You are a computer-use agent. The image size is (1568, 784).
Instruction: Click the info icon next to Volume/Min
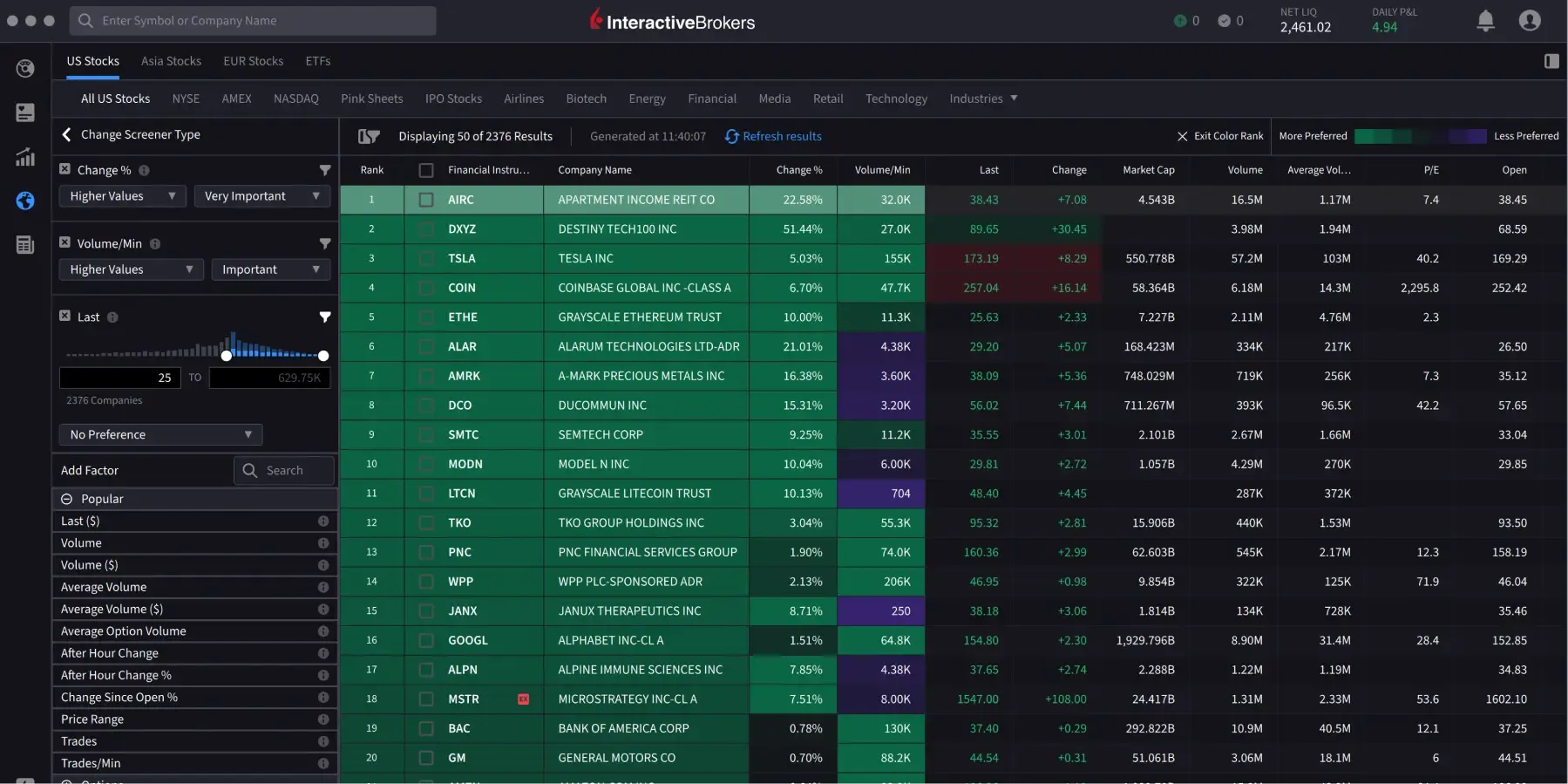155,244
